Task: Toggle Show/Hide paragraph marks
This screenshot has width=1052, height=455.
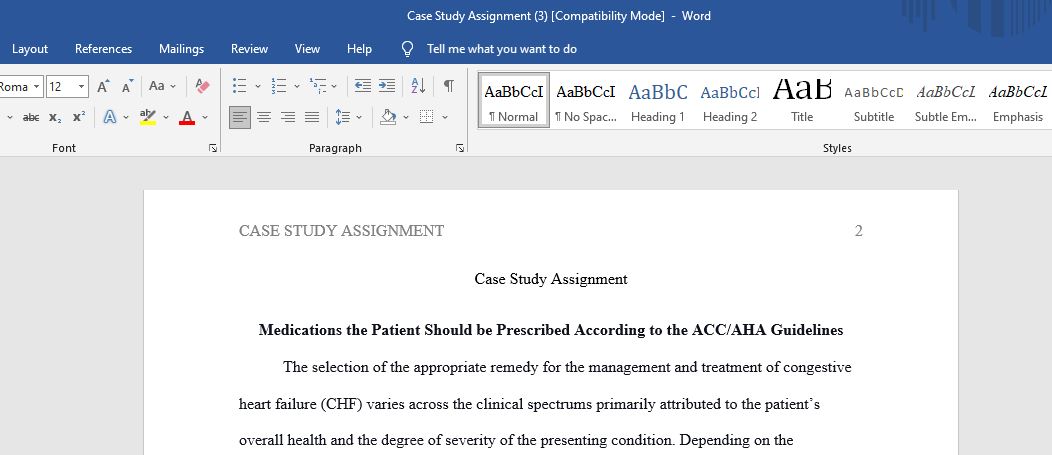Action: click(449, 86)
